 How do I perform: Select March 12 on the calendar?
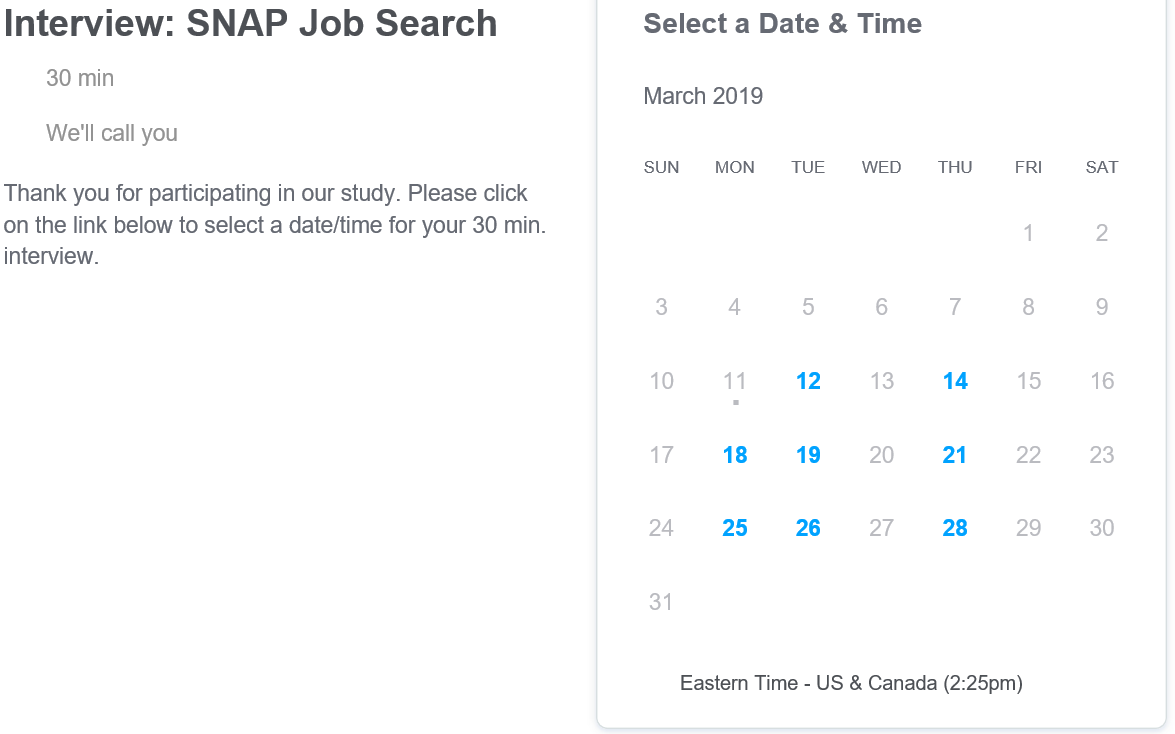(x=808, y=381)
